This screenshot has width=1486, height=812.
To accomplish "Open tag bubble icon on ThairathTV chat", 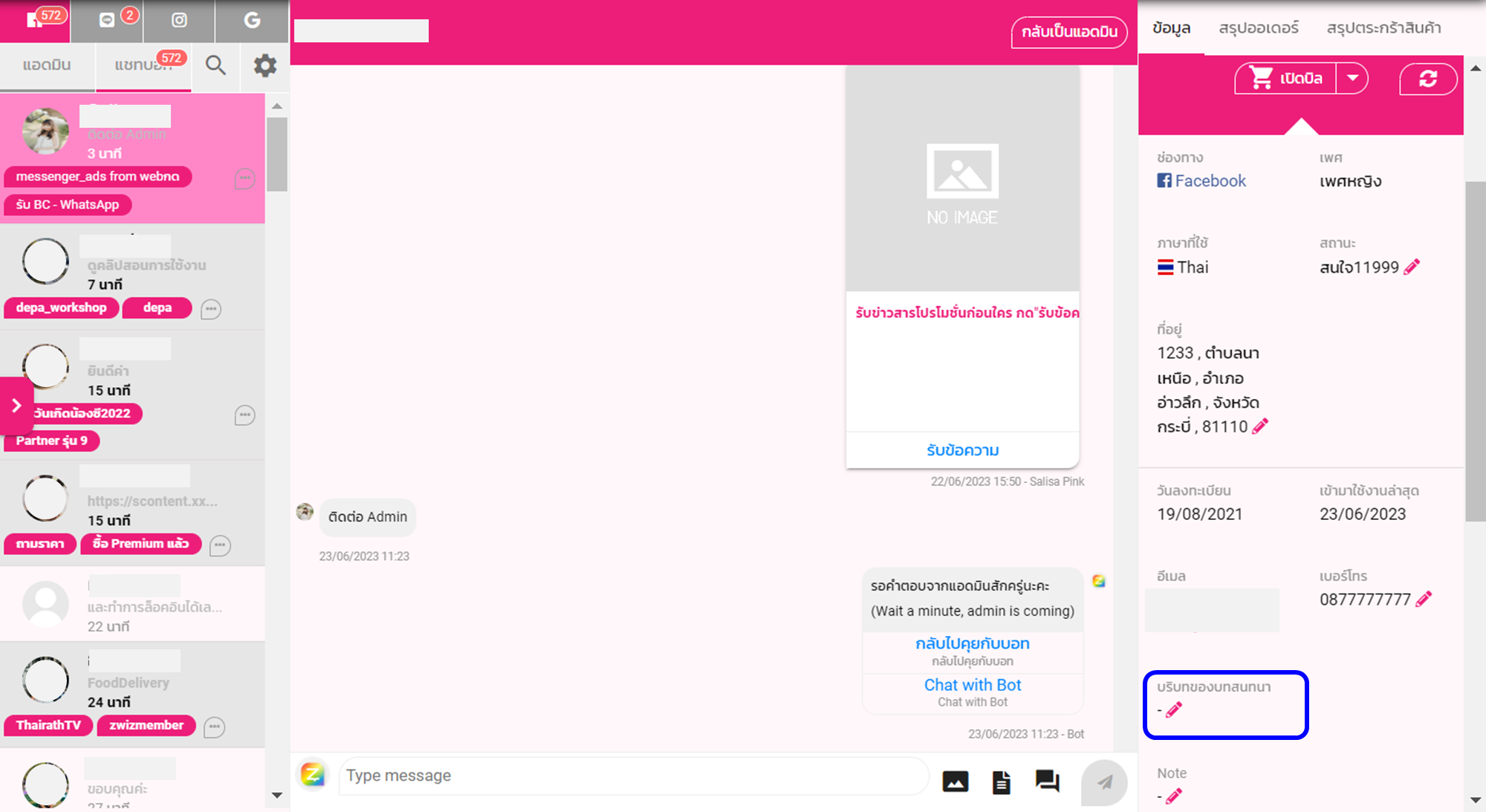I will [214, 727].
